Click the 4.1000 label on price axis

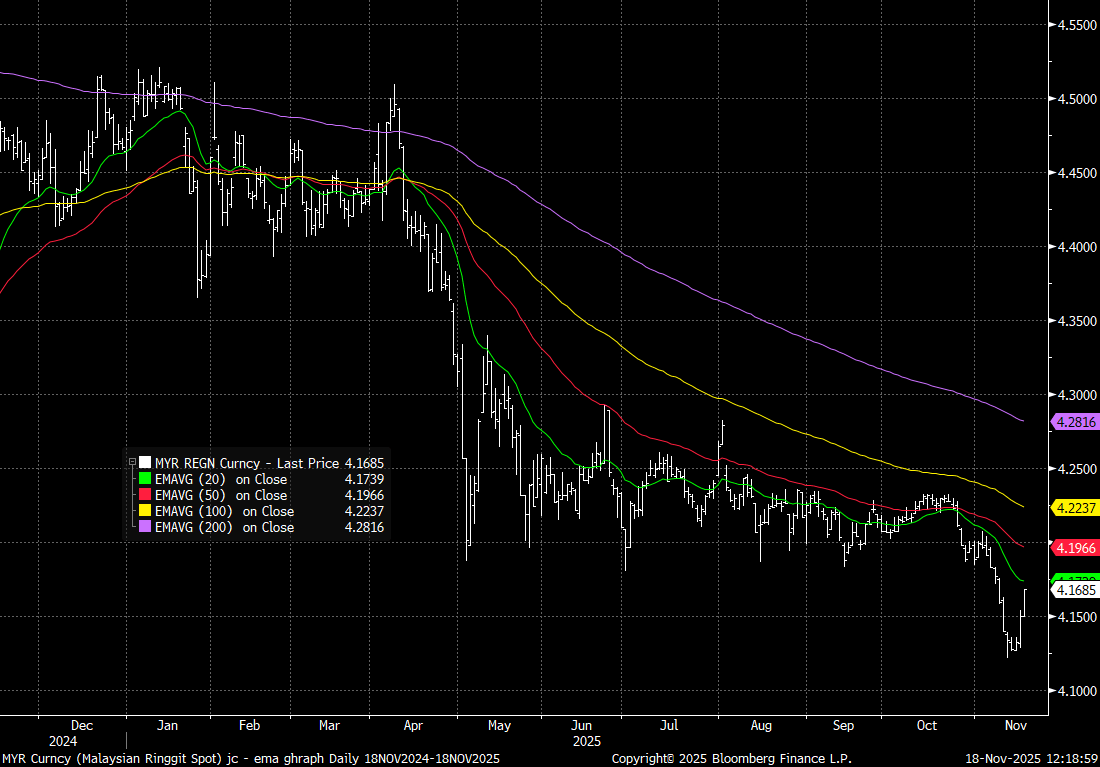coord(1076,691)
